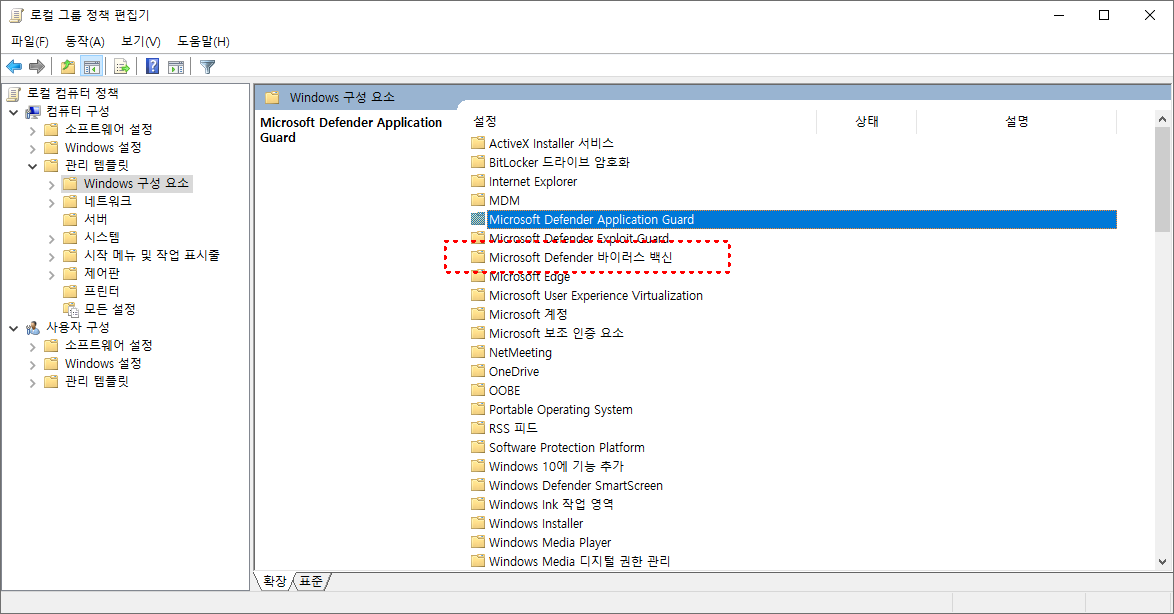The image size is (1174, 614).
Task: Expand the 네트워크 node
Action: [x=52, y=200]
